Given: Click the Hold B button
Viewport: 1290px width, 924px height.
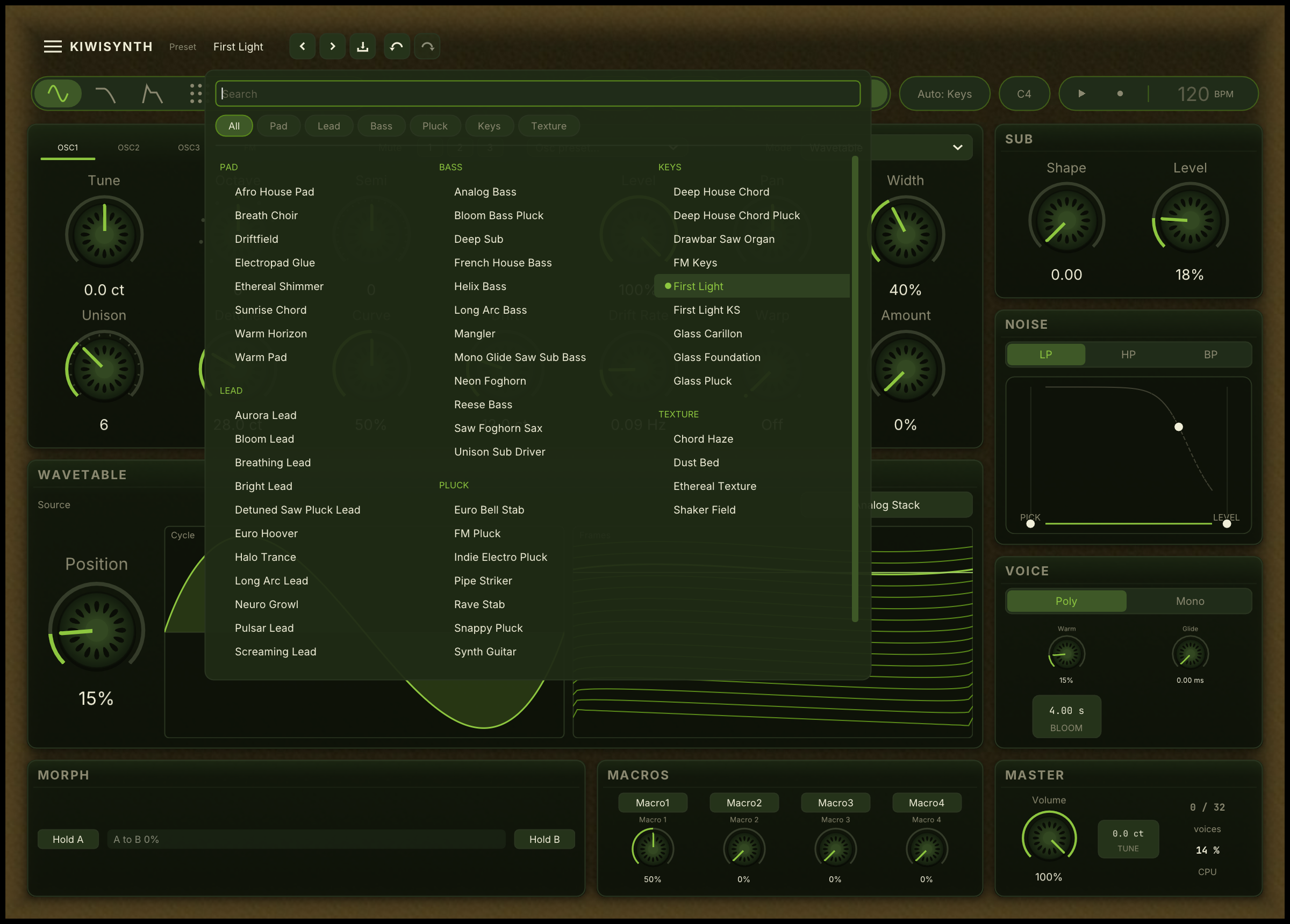Looking at the screenshot, I should click(x=544, y=839).
